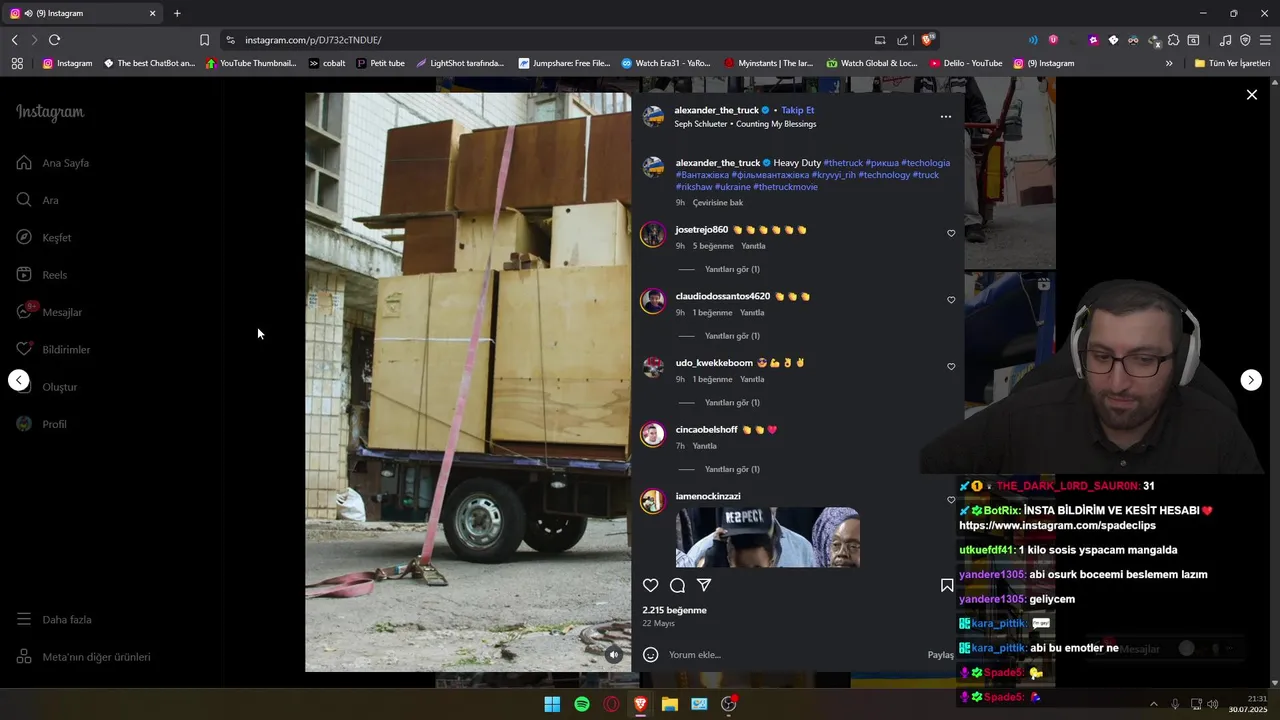Viewport: 1280px width, 720px height.
Task: Show more bookmarks chevron
Action: [1169, 63]
